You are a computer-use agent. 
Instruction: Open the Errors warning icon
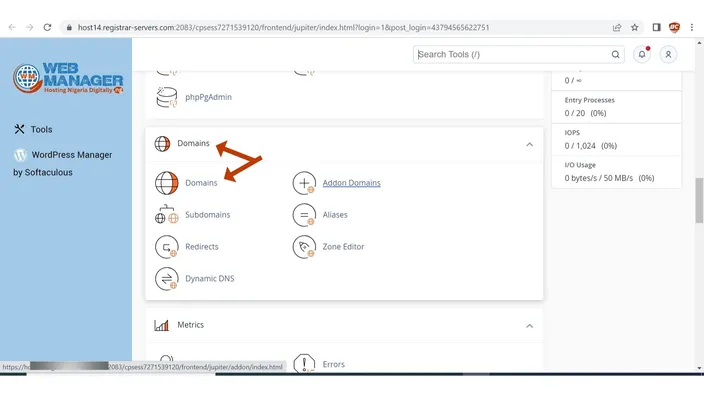pyautogui.click(x=304, y=363)
